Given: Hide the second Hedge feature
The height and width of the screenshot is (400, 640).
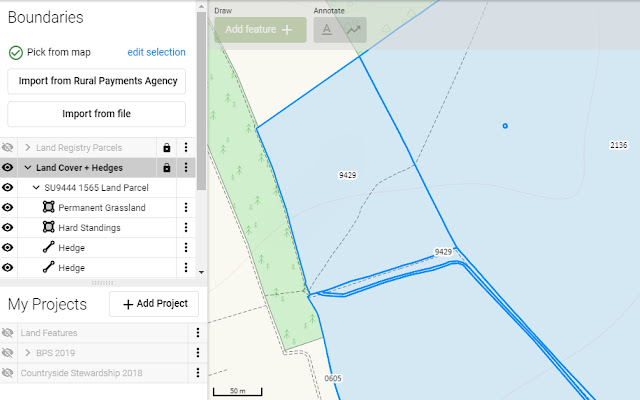Looking at the screenshot, I should pyautogui.click(x=8, y=267).
